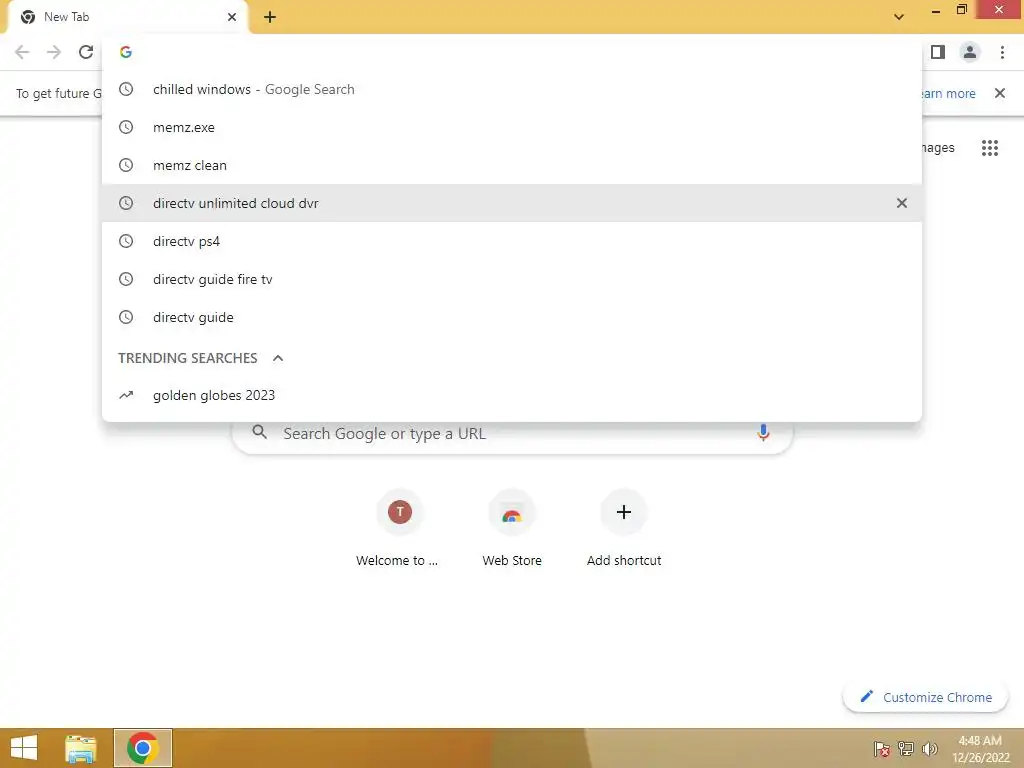Toggle the Chrome side panel icon
The image size is (1024, 768).
coord(938,52)
